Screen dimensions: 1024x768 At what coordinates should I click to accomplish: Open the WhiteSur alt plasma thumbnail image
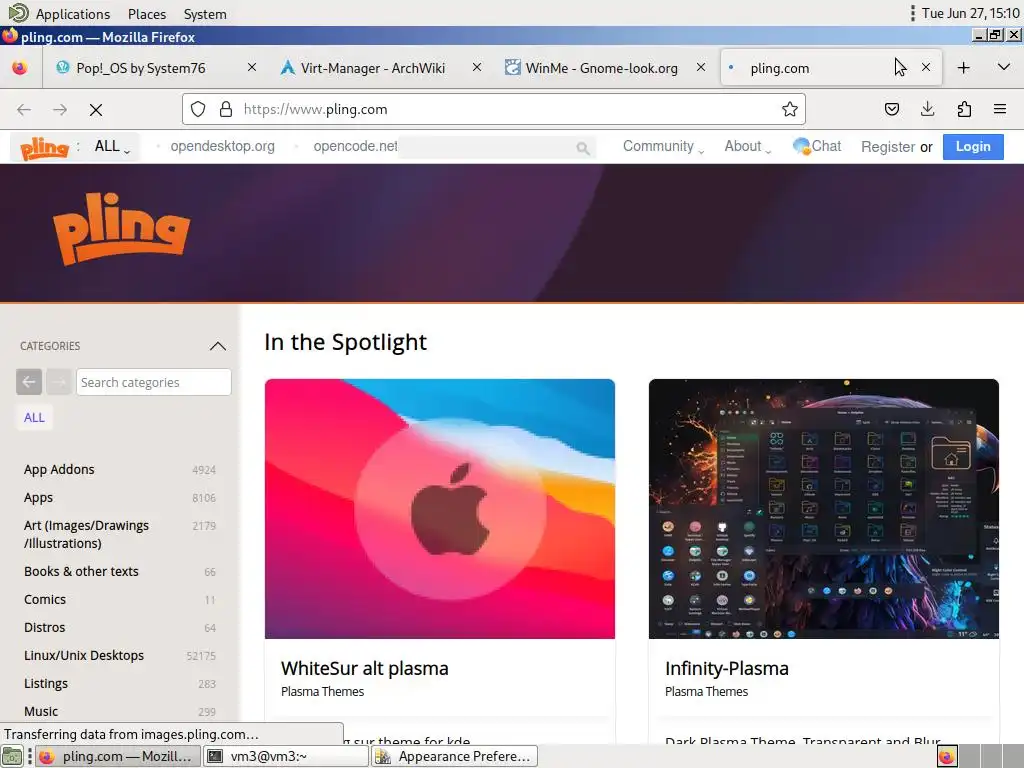(x=440, y=509)
